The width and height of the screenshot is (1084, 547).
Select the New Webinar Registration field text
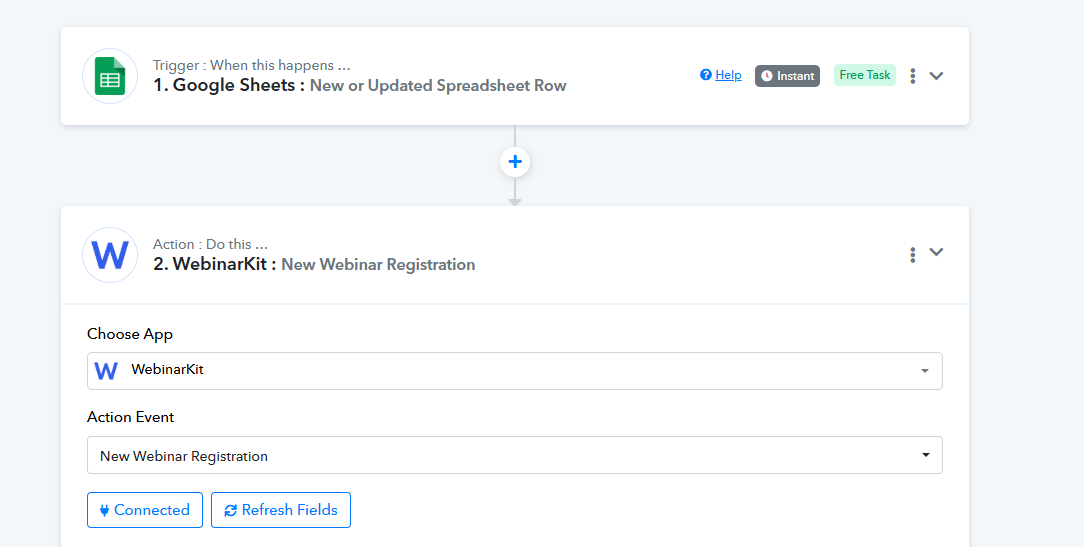tap(184, 456)
